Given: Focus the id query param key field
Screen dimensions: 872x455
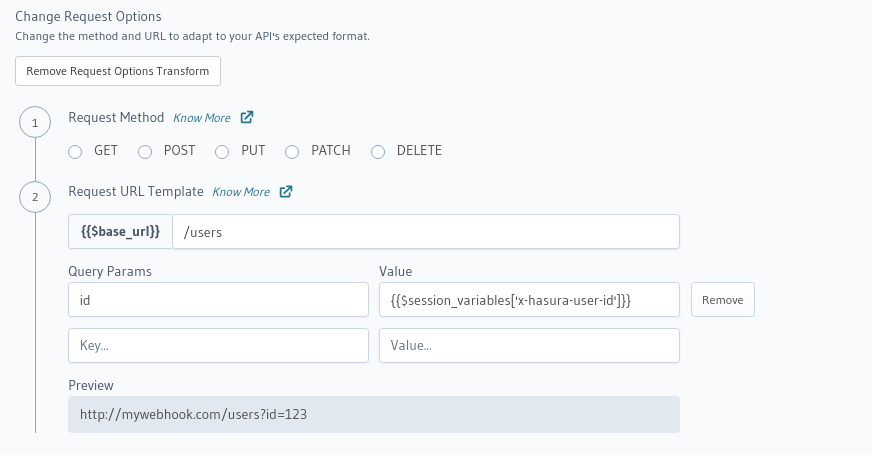Looking at the screenshot, I should click(218, 300).
